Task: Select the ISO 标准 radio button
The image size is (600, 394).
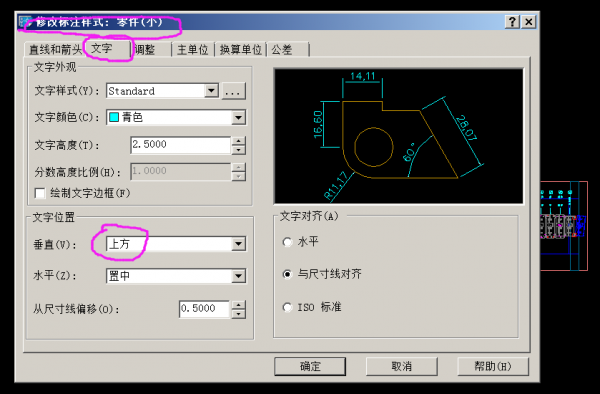Action: (x=287, y=307)
